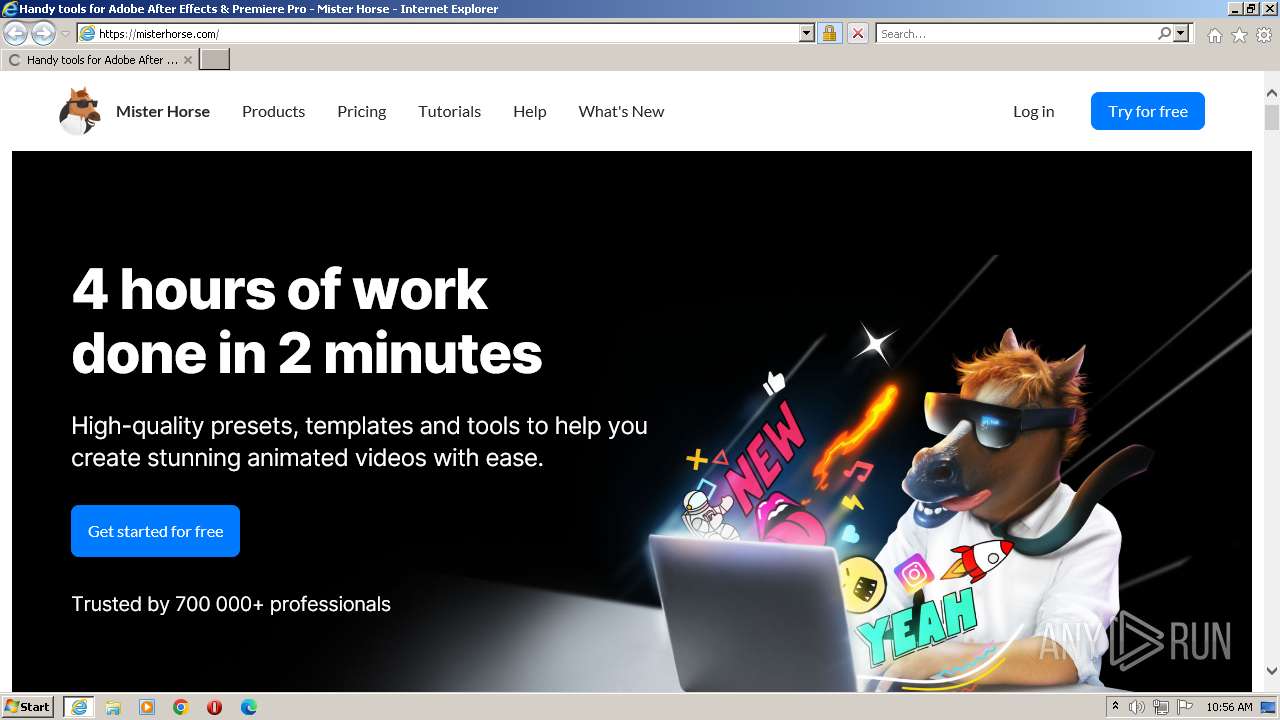Open the Help menu item
1280x720 pixels.
point(529,111)
